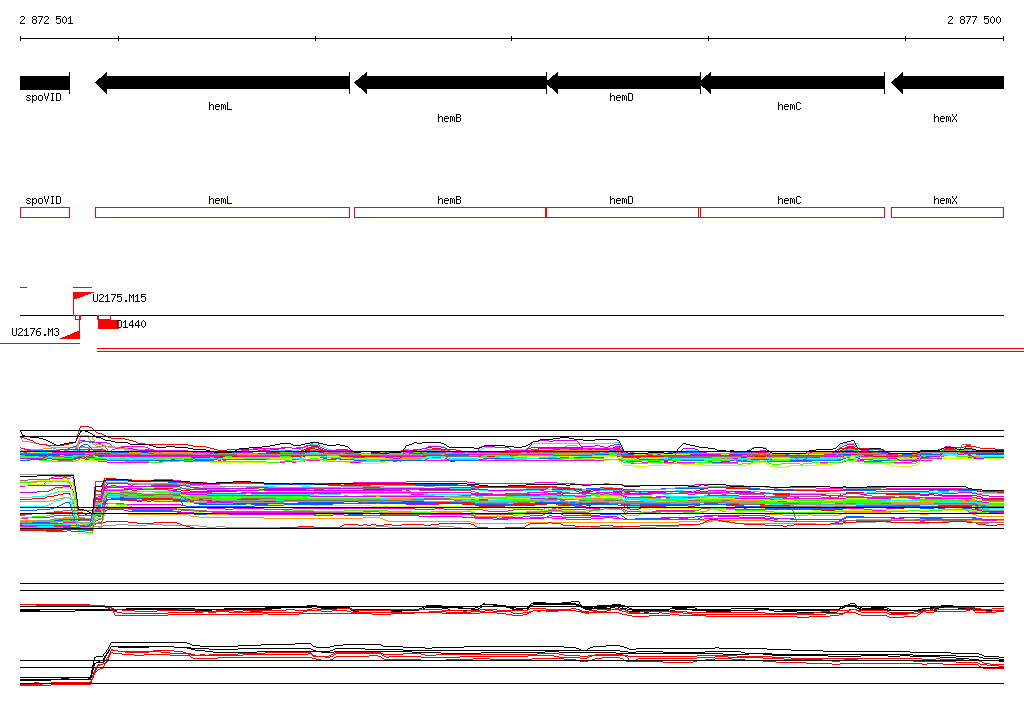The image size is (1024, 714).
Task: Click the hemB red outlined box
Action: (450, 212)
